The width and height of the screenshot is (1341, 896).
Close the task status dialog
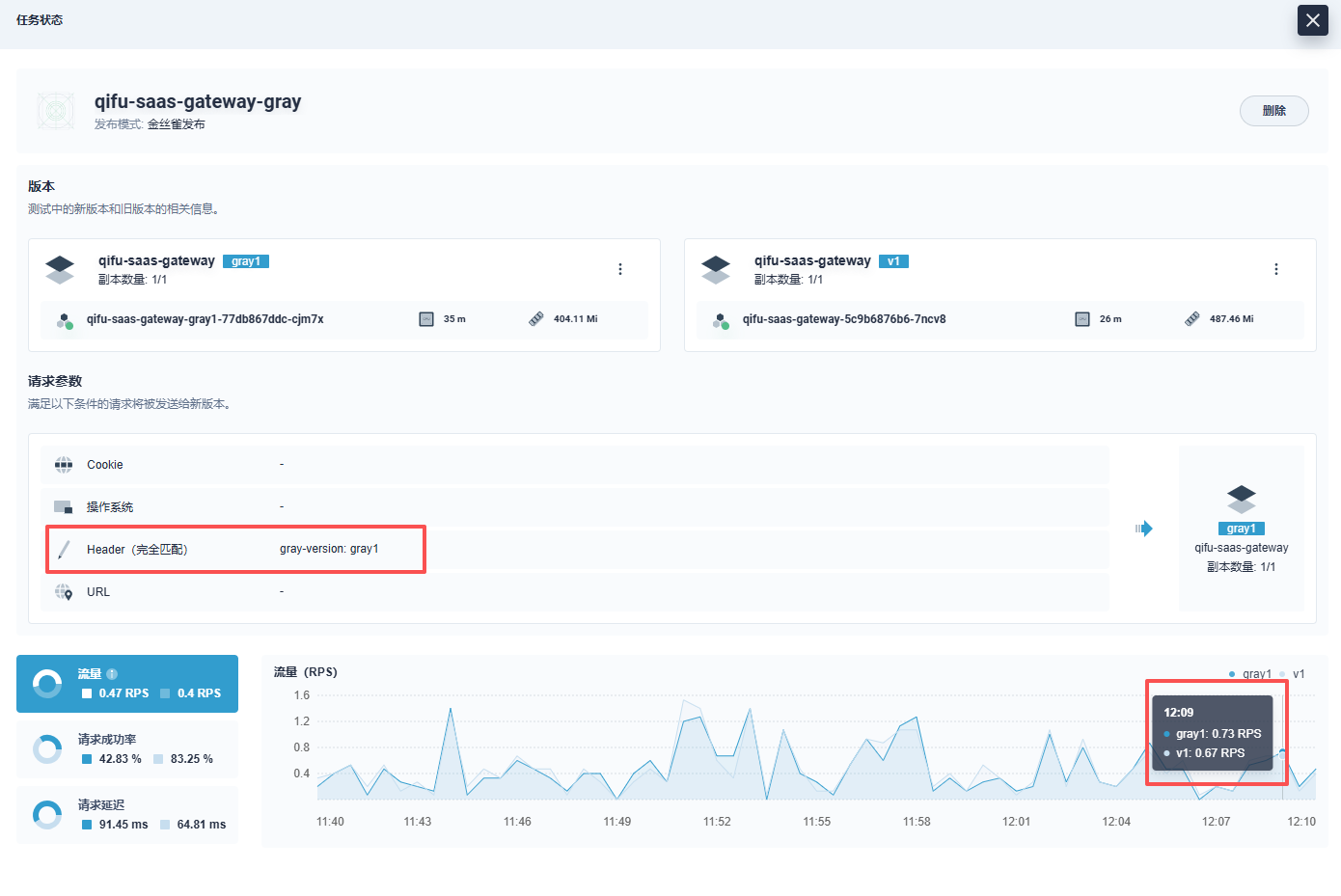1312,20
